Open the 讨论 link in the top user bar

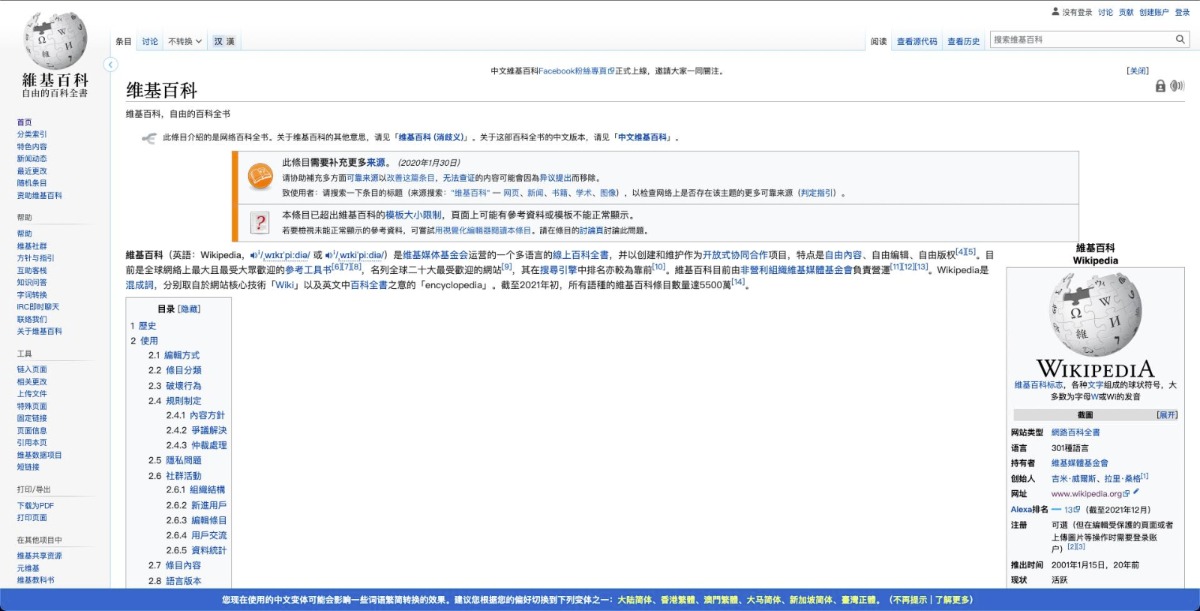coord(1105,12)
